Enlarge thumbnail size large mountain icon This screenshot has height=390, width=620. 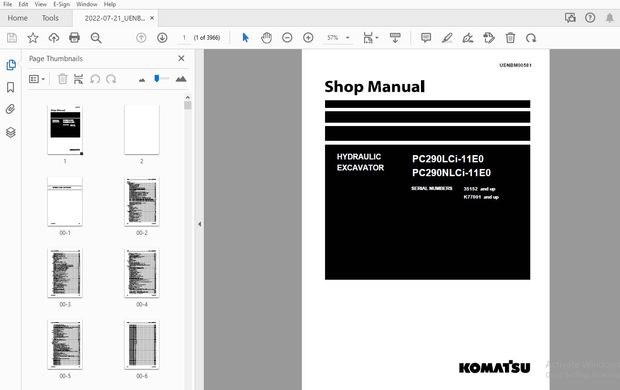pos(181,79)
